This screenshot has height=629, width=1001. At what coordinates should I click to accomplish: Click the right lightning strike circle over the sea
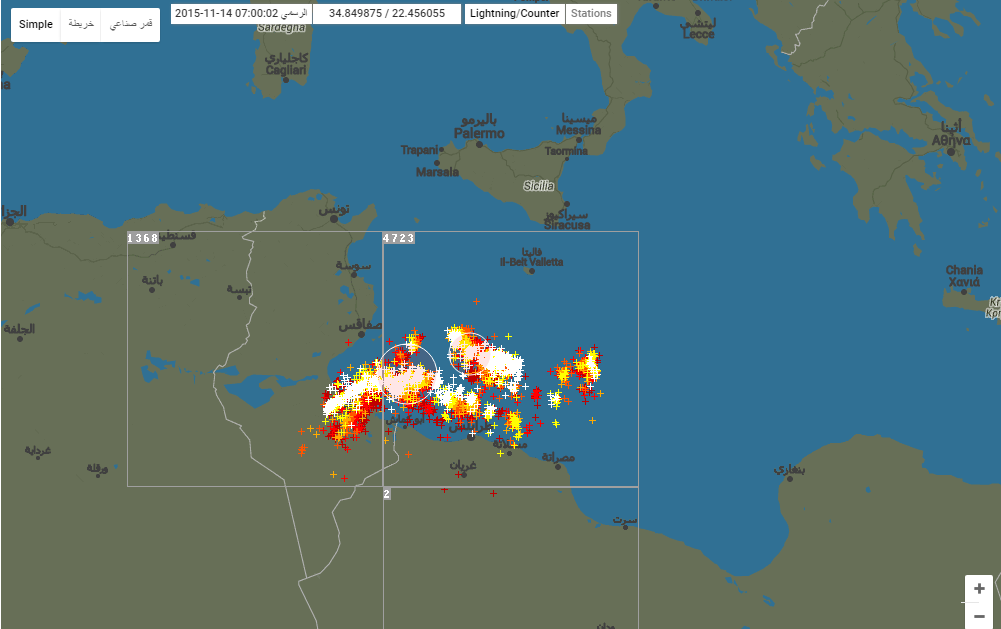[468, 354]
